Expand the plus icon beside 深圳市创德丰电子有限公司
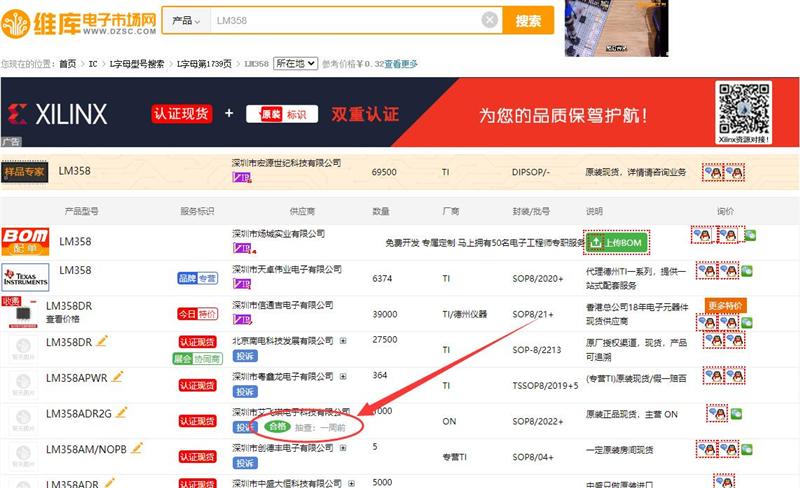This screenshot has height=488, width=800. coord(343,448)
